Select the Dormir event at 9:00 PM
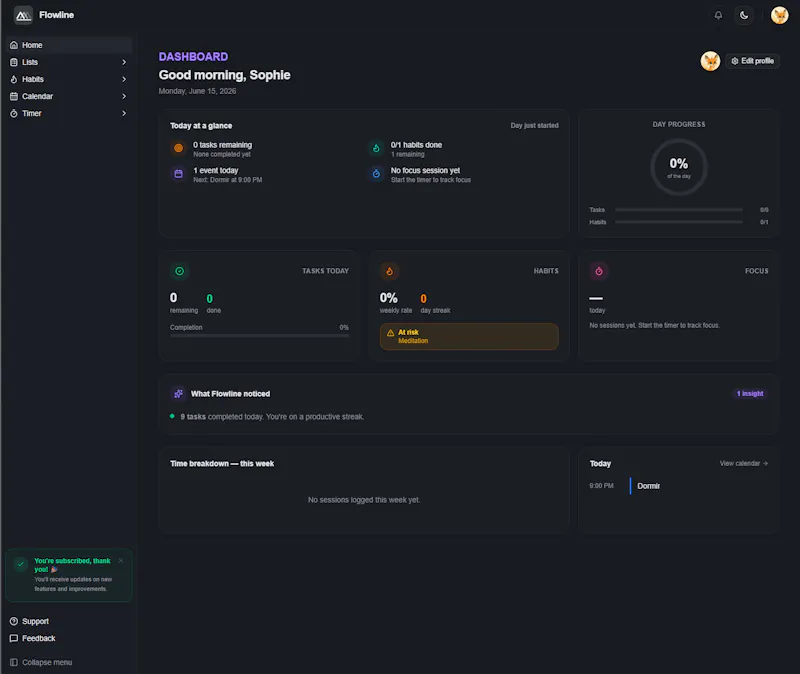Screen dimensions: 800x674 click(x=678, y=486)
